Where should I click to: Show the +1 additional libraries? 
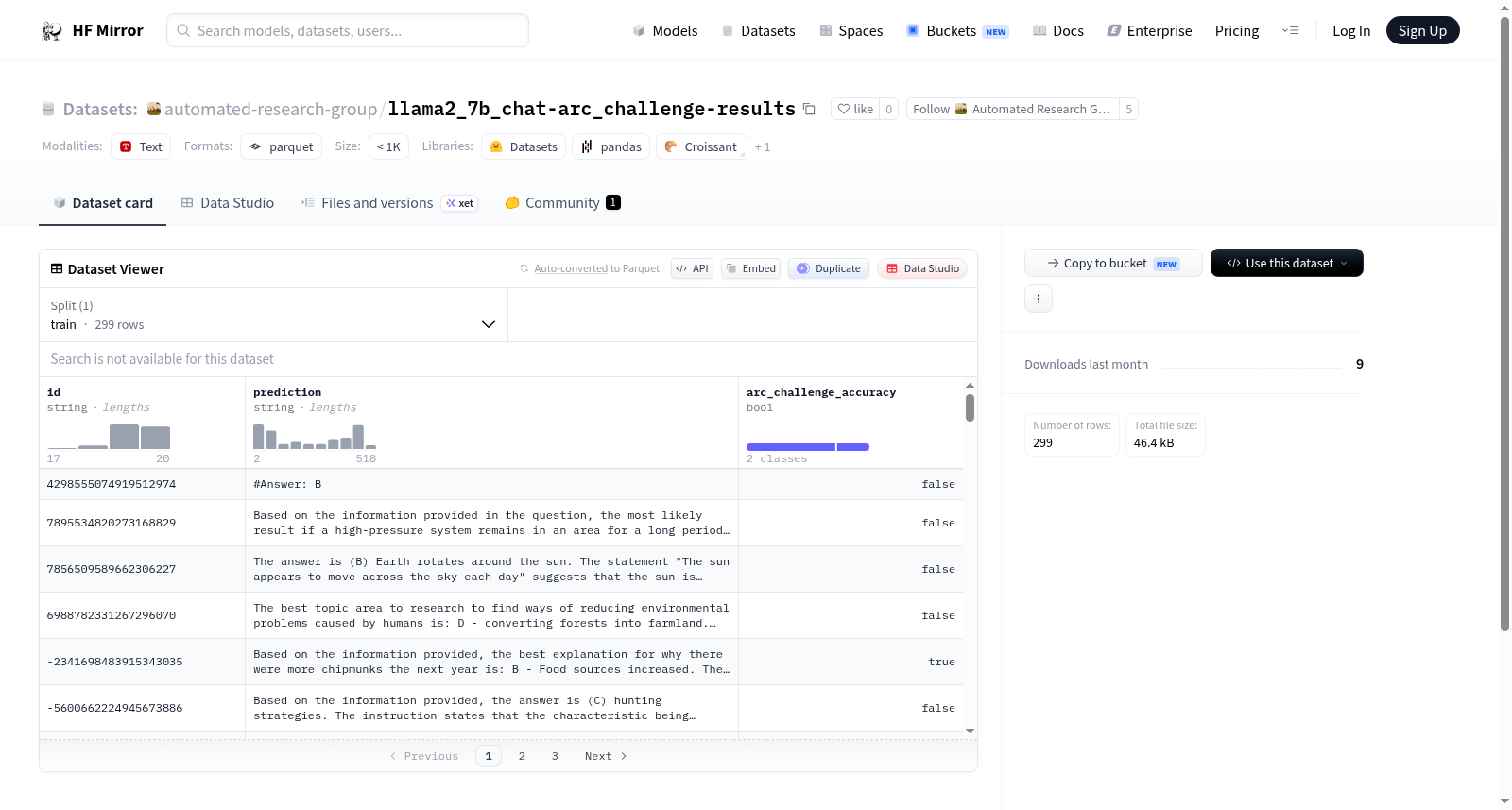click(763, 147)
